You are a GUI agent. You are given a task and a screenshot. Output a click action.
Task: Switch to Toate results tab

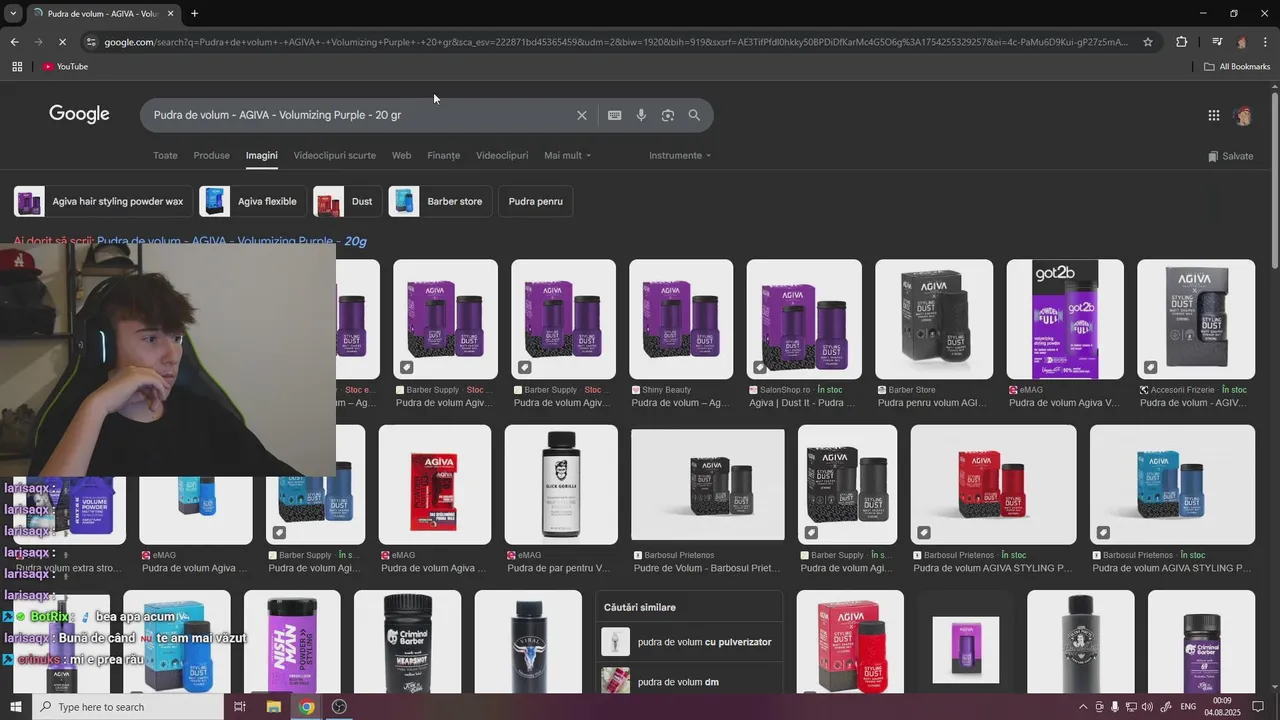click(165, 156)
